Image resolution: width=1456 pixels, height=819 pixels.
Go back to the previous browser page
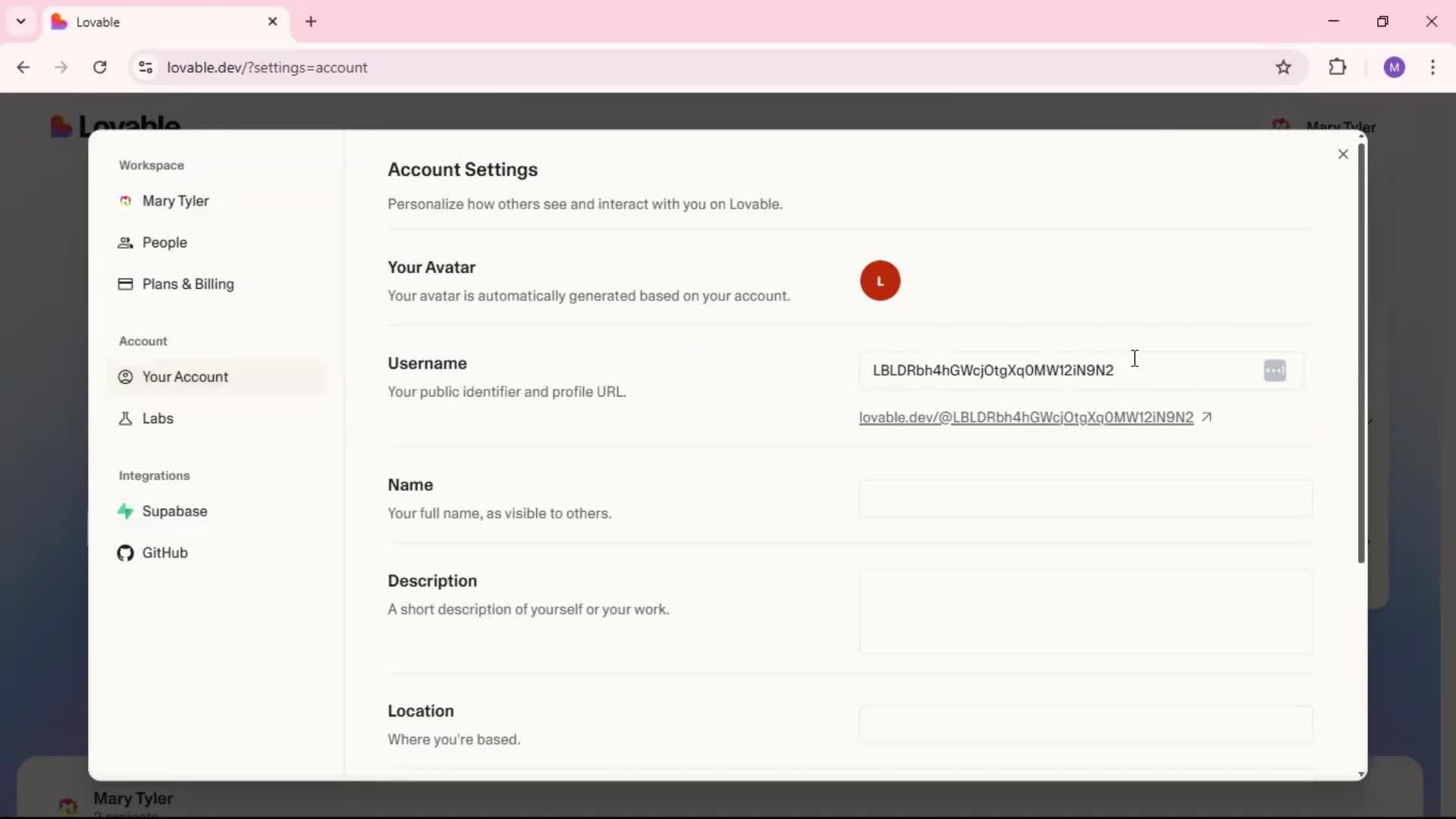tap(24, 67)
